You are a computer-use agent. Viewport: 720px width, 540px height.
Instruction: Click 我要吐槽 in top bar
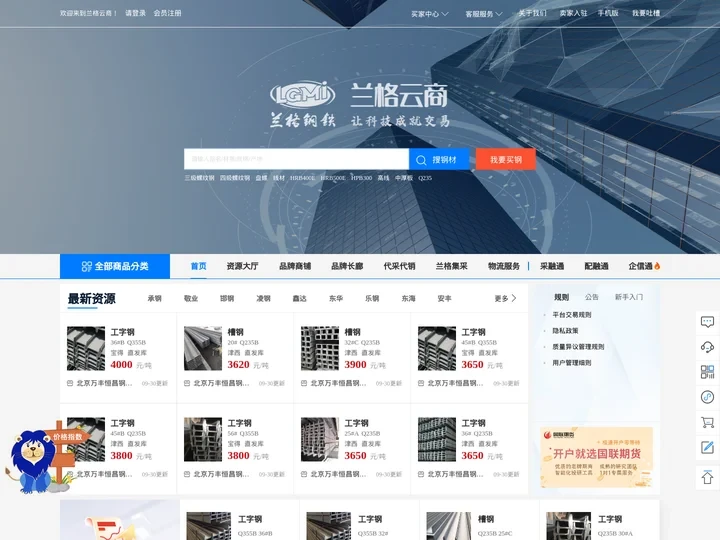(646, 13)
